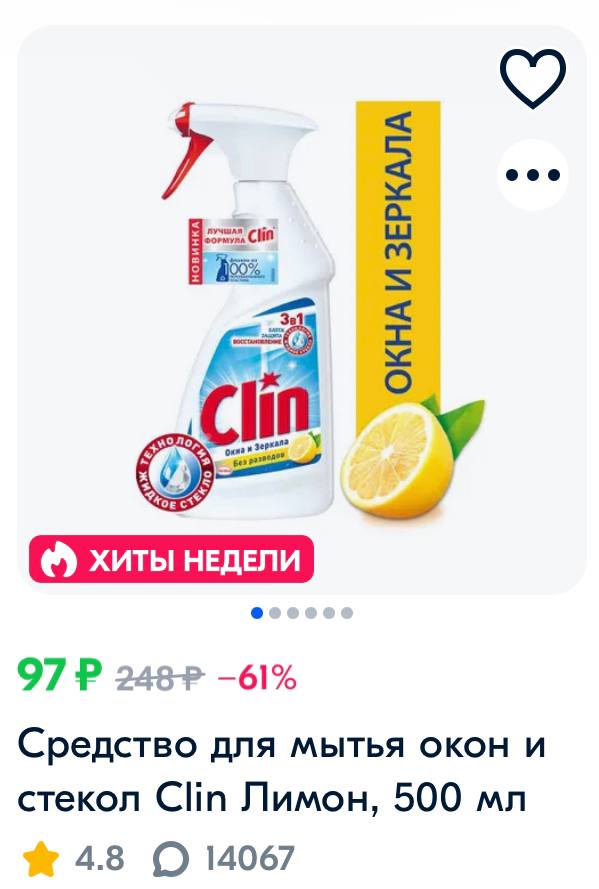Open reviews via the speech bubble icon
The height and width of the screenshot is (889, 599).
171,859
